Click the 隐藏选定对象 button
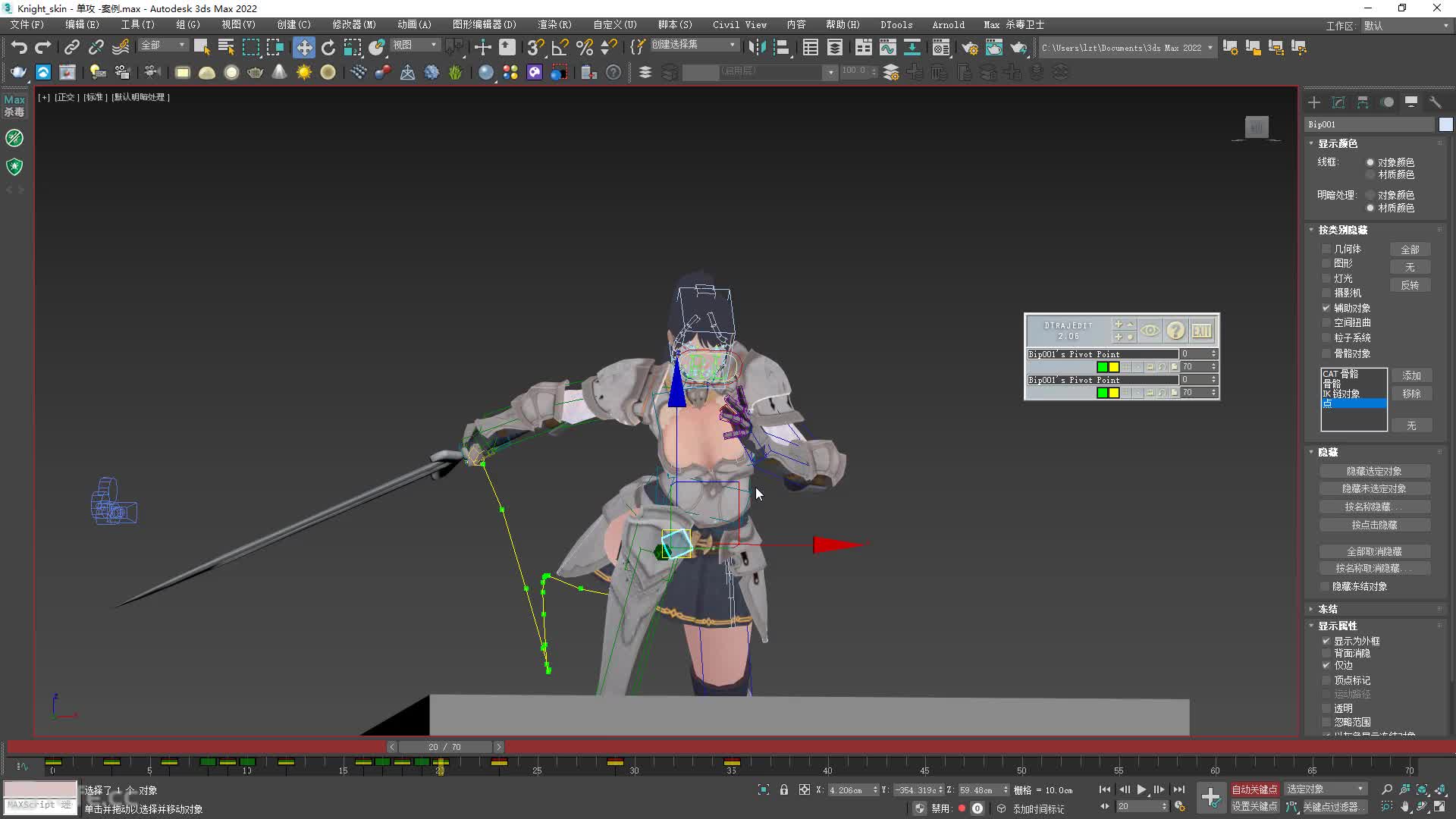 1374,471
